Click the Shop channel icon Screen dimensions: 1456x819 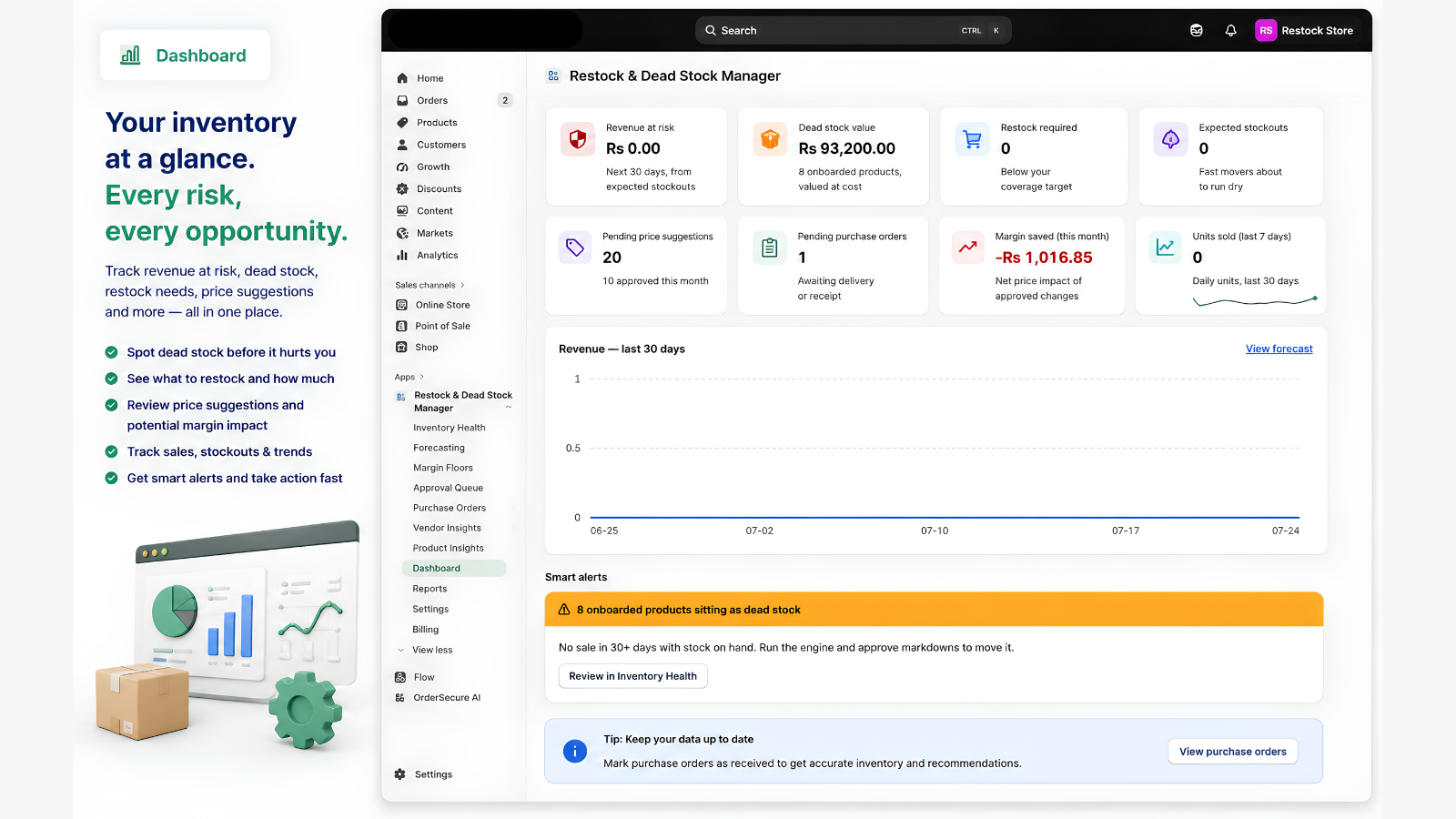pos(401,347)
